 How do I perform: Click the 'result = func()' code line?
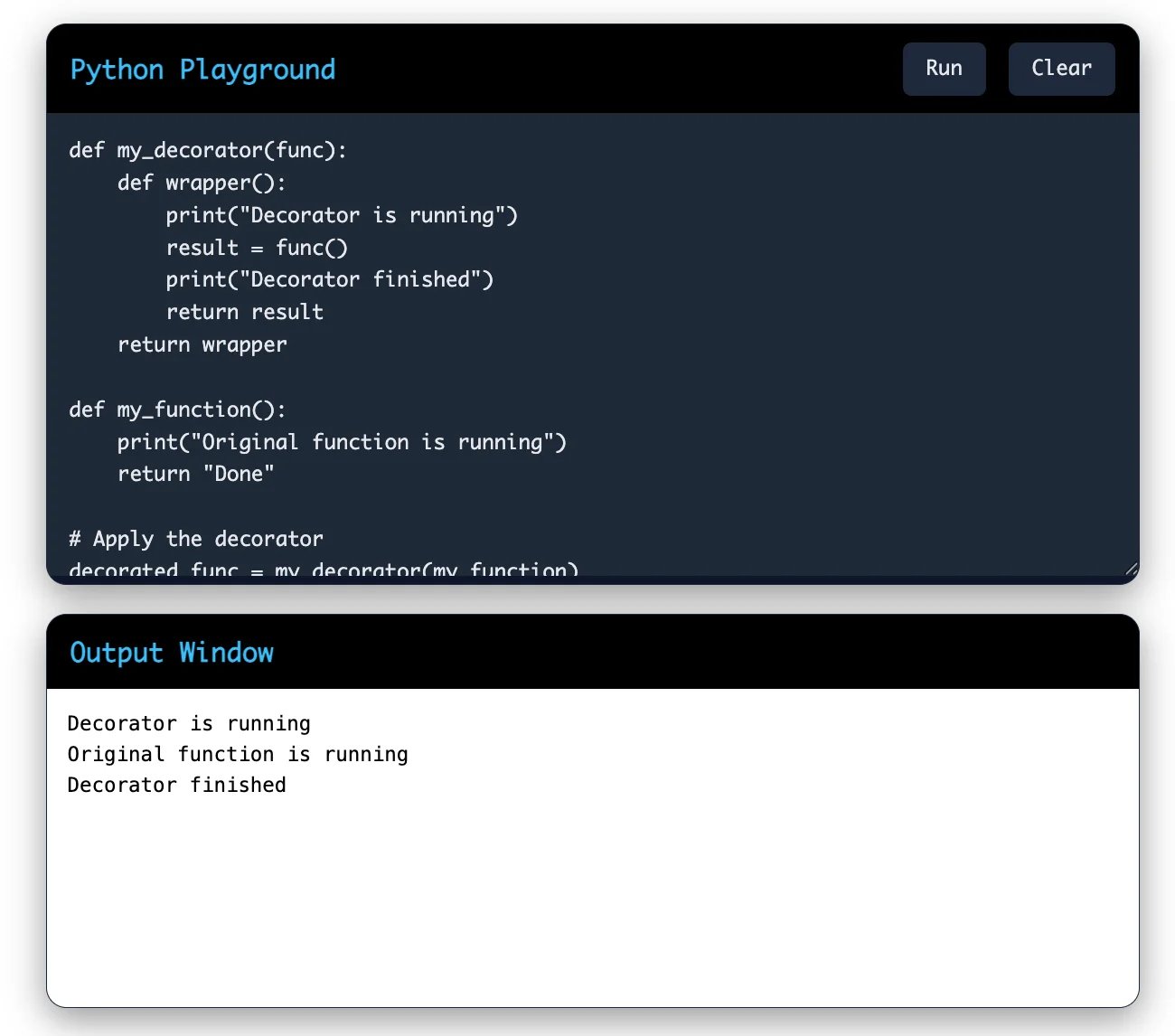click(257, 248)
